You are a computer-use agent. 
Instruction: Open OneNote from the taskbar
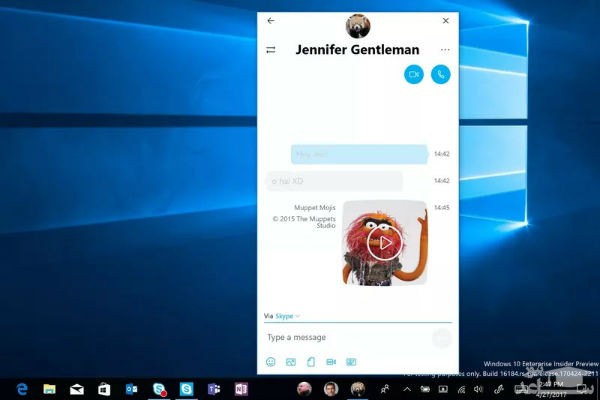pos(241,389)
